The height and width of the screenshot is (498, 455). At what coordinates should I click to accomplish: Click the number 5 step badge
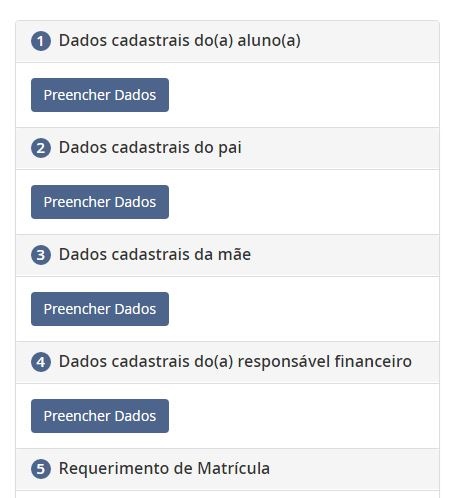[x=41, y=469]
